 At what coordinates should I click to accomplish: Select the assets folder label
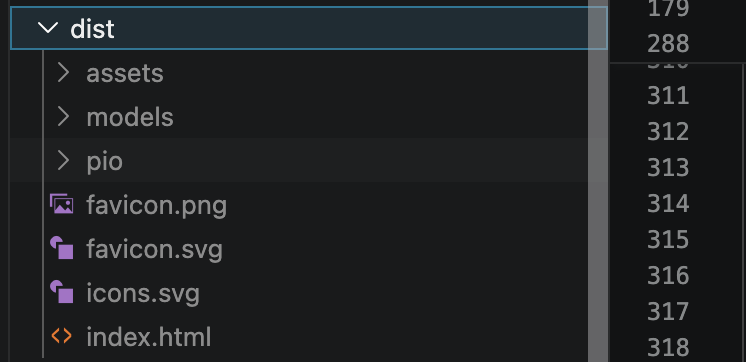125,74
